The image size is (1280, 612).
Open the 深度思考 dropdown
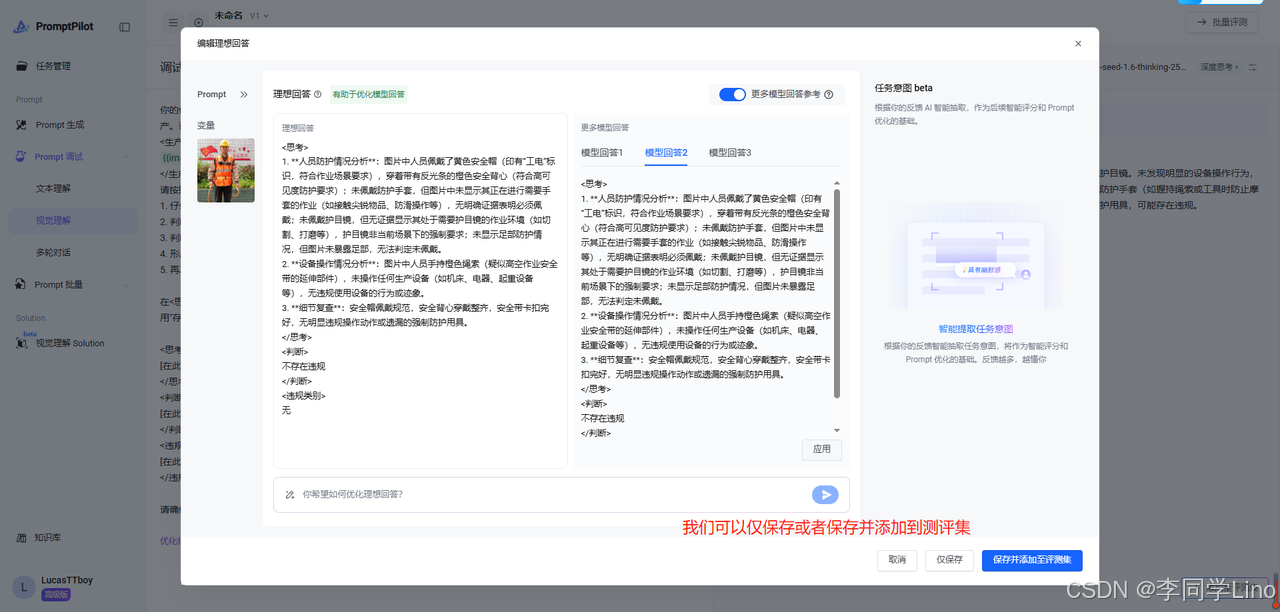(1220, 67)
